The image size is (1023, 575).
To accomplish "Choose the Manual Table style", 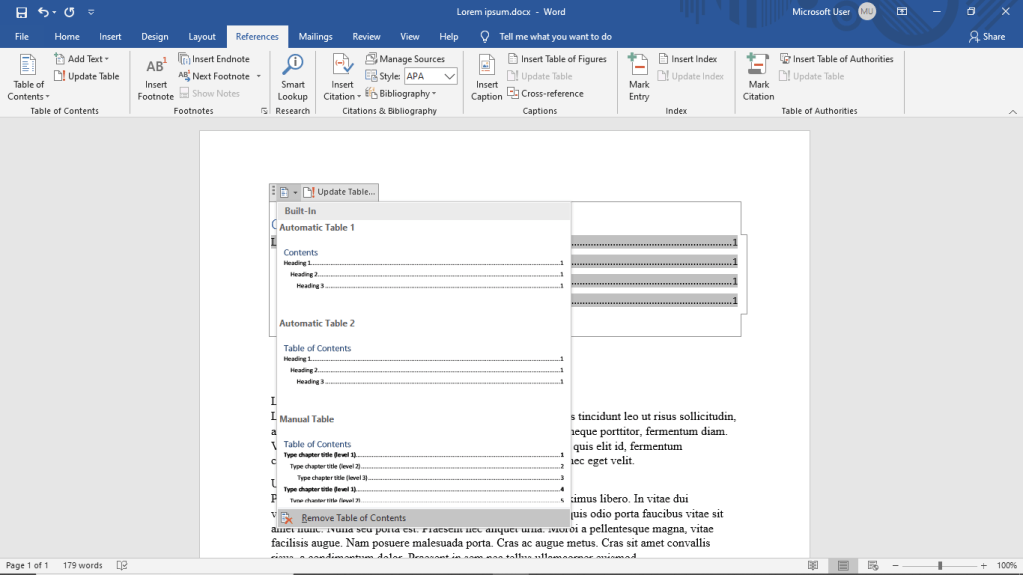I will click(x=423, y=459).
